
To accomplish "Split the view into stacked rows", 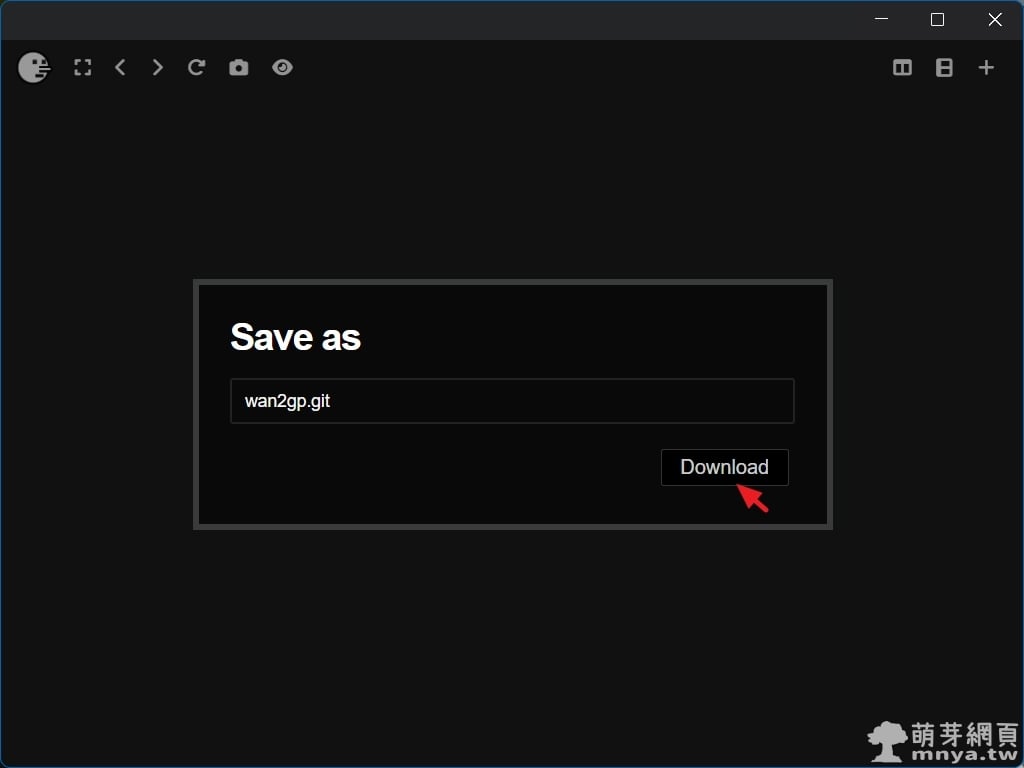I will (x=944, y=68).
